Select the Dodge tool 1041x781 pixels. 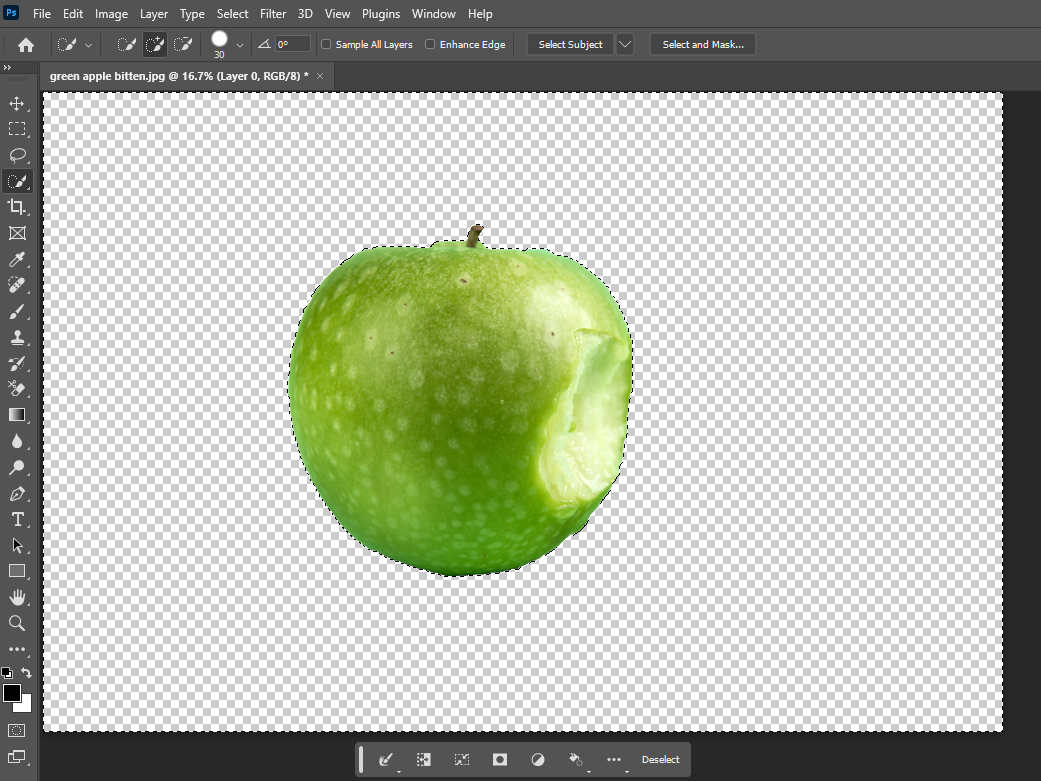pos(17,468)
